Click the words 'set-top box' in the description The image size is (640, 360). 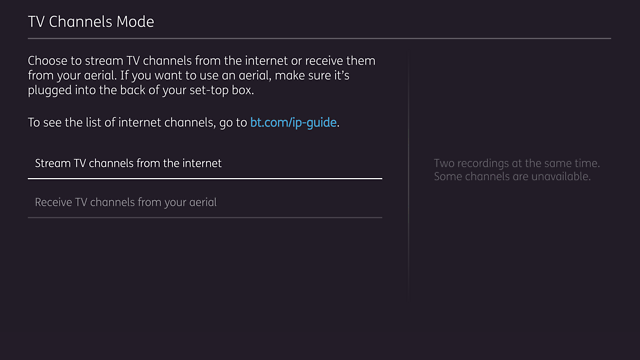[222, 90]
